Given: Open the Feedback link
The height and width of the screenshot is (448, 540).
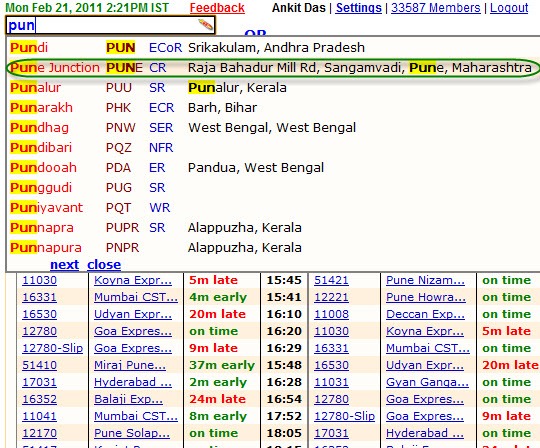Looking at the screenshot, I should click(217, 8).
